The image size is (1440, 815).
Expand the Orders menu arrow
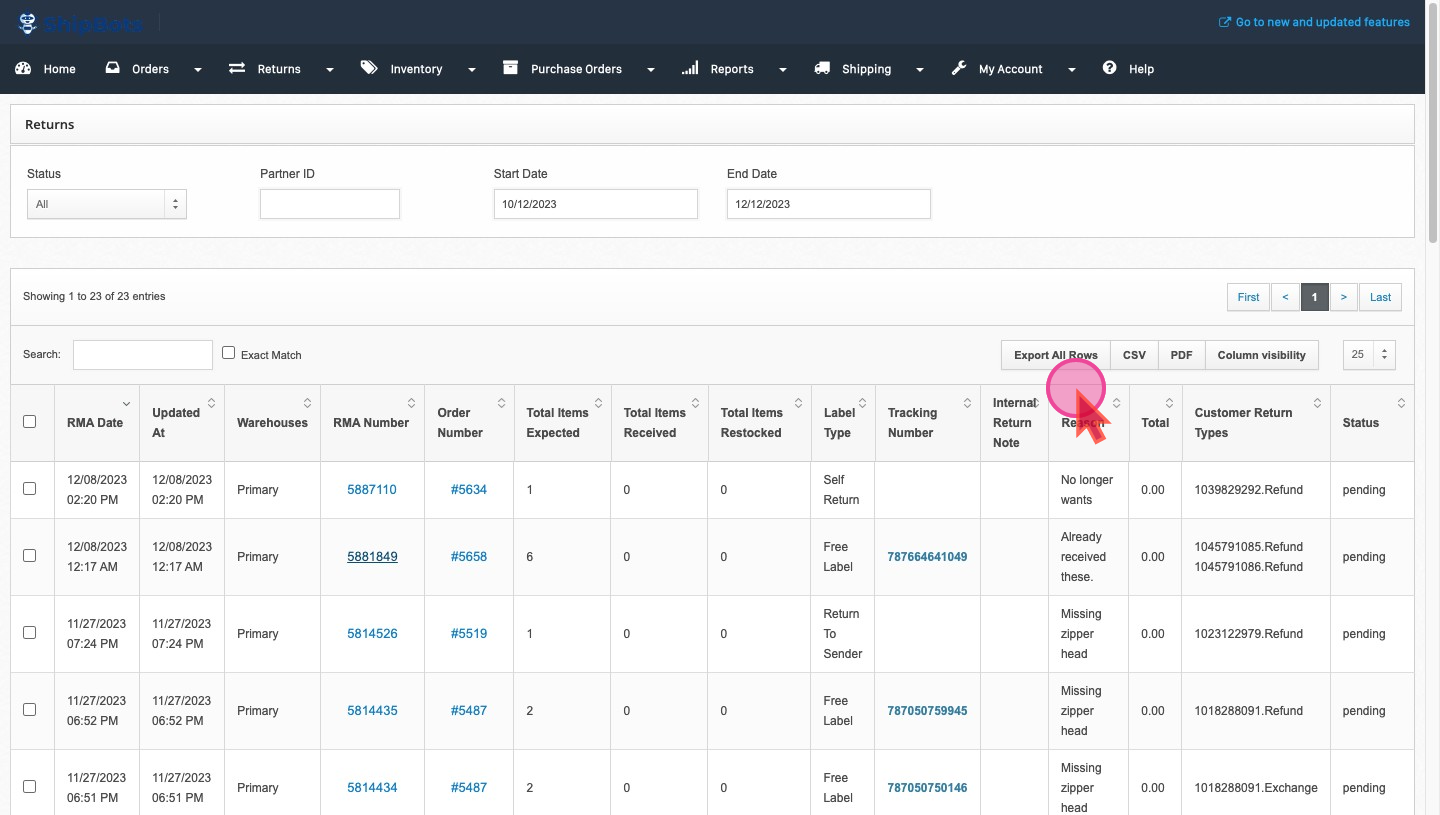(x=197, y=70)
